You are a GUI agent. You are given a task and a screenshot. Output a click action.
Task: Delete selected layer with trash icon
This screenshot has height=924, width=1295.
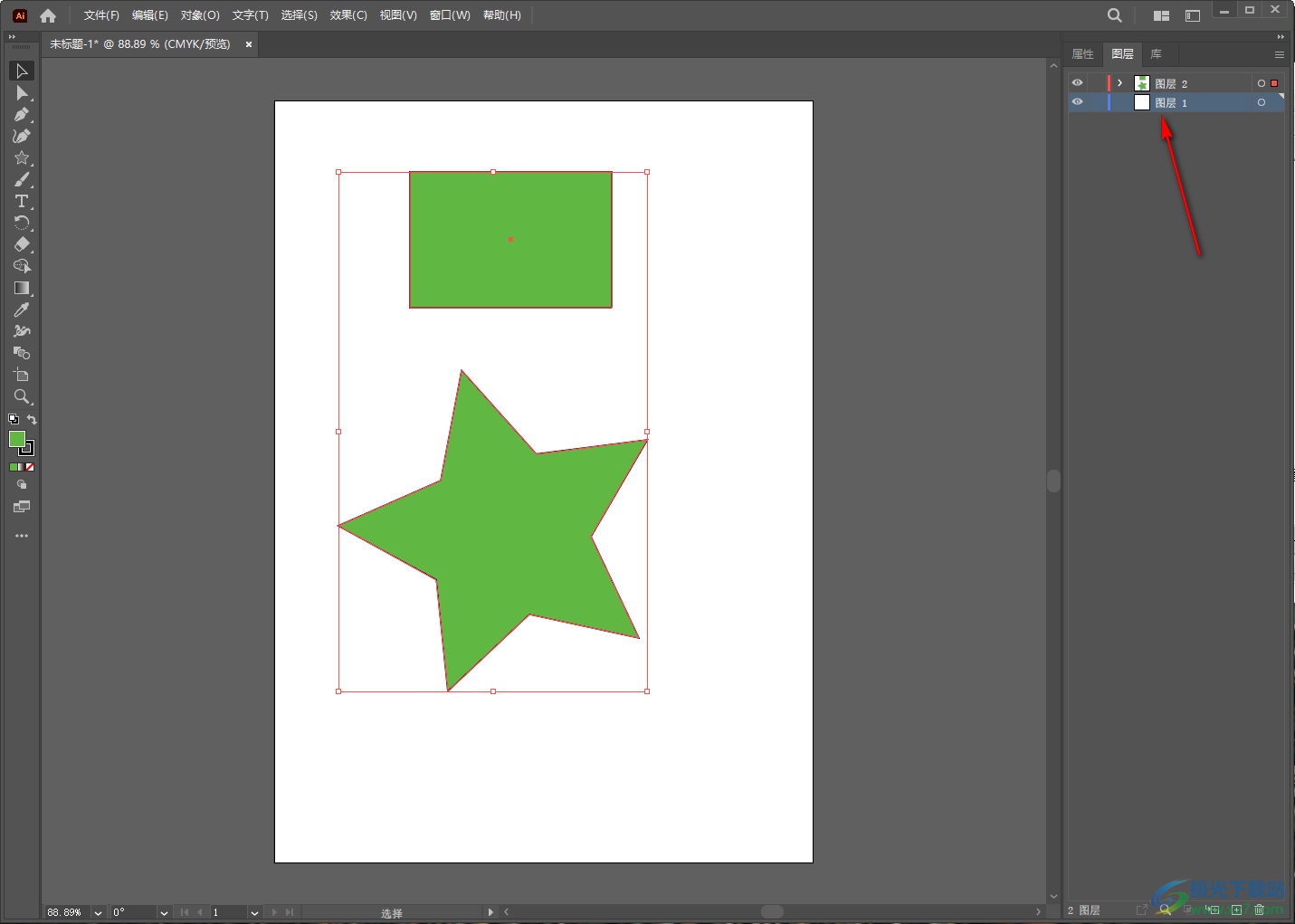pos(1259,910)
